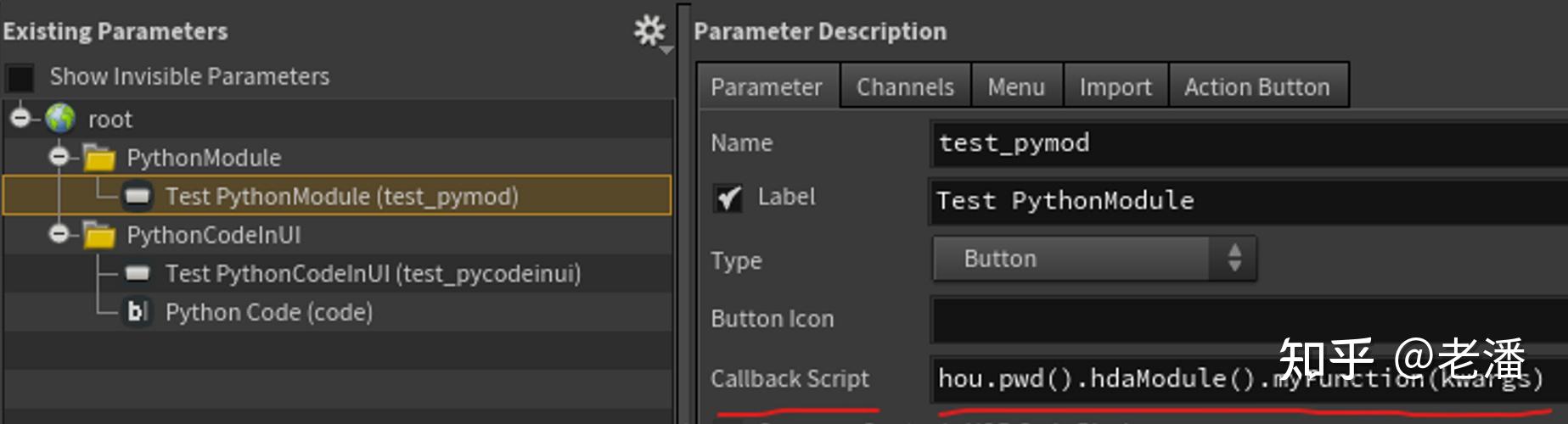
Task: Click the Name field containing test_pymod
Action: click(1248, 143)
